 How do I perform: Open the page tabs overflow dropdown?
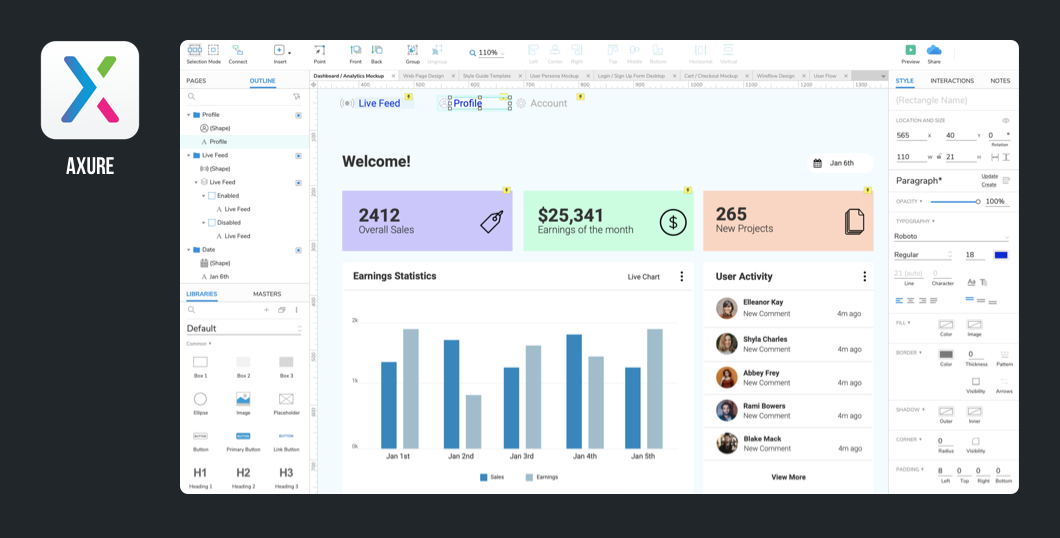click(x=883, y=76)
